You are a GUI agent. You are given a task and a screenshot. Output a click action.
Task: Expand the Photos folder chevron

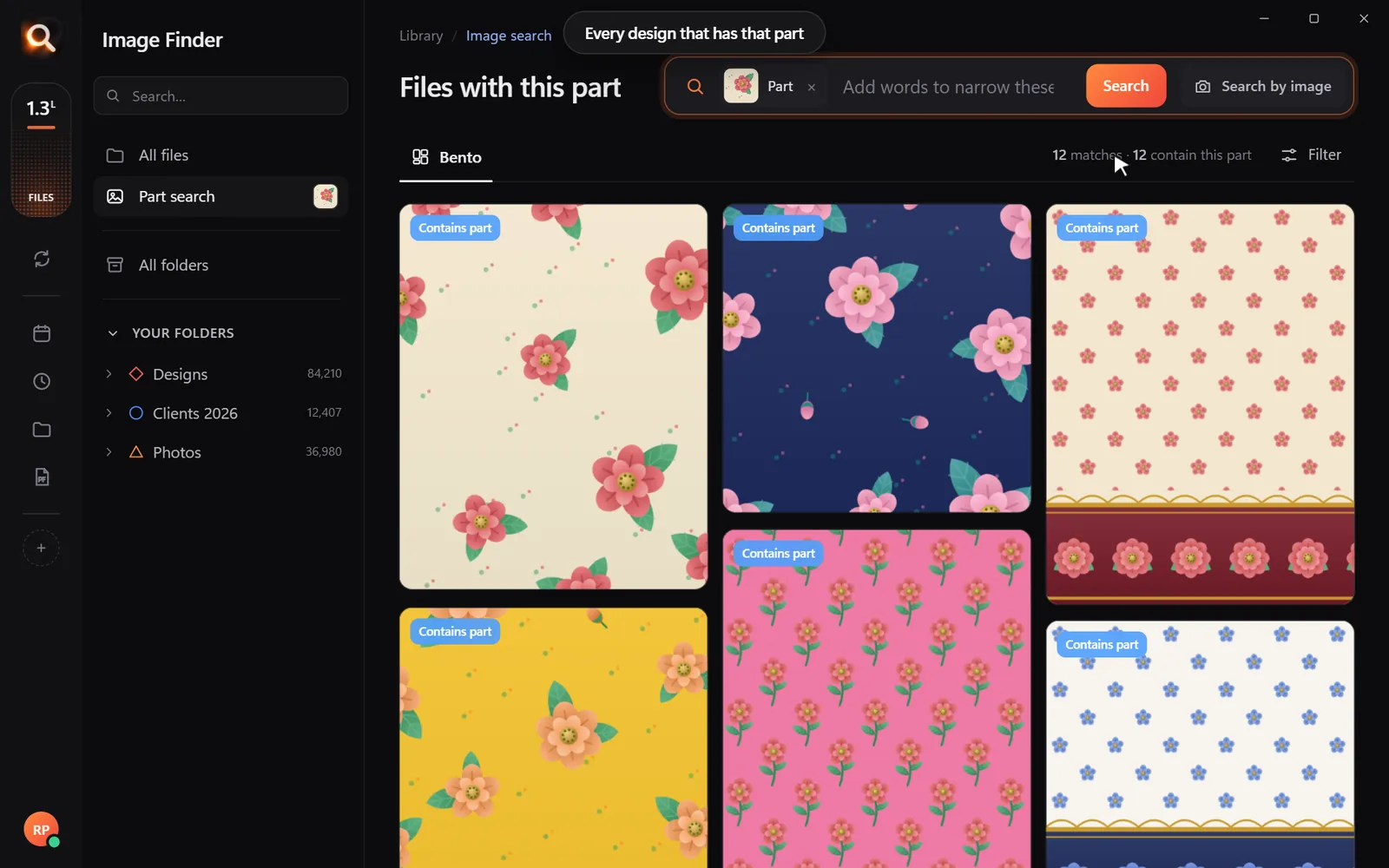pos(109,451)
